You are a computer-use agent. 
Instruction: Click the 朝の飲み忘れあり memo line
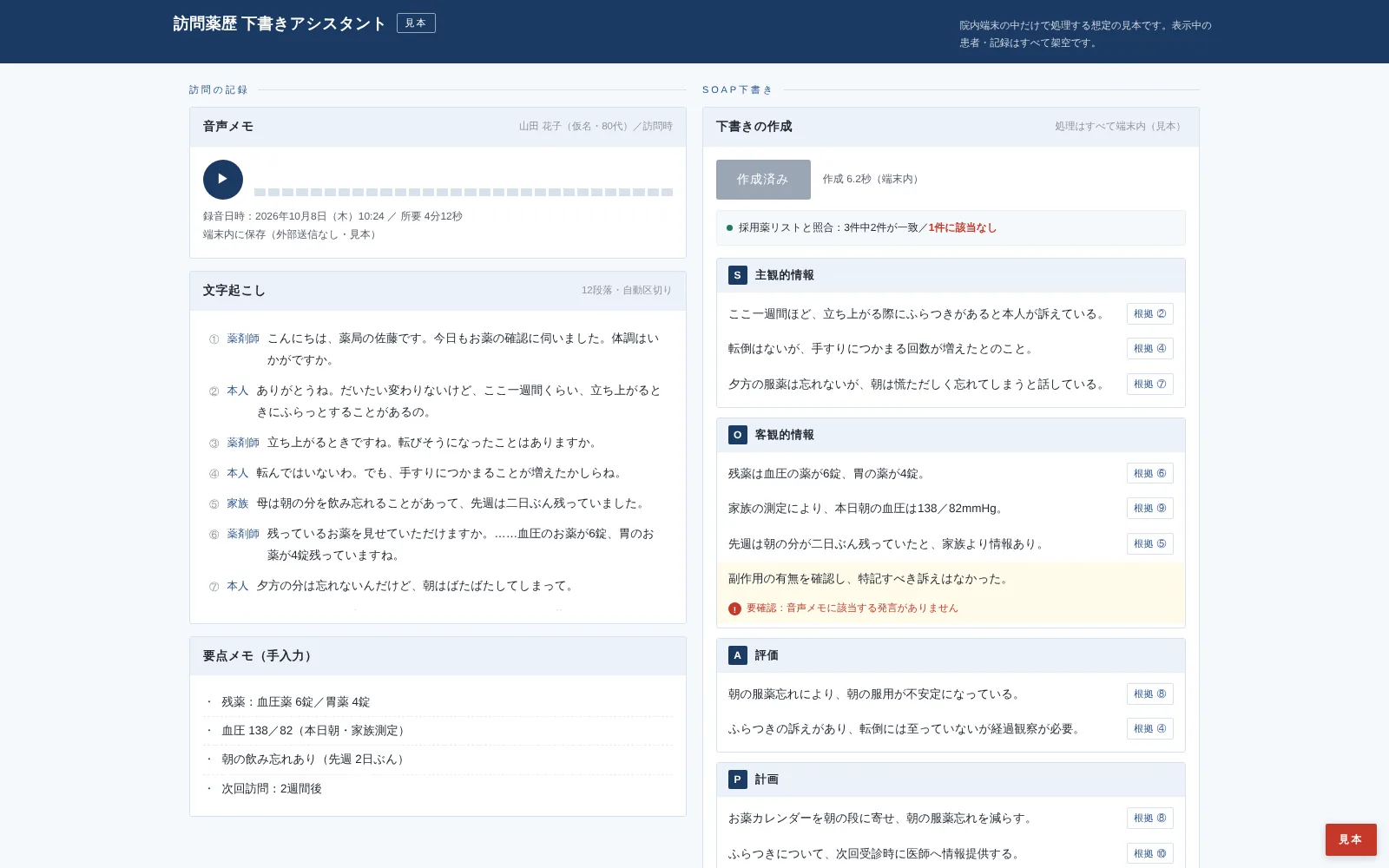point(438,759)
